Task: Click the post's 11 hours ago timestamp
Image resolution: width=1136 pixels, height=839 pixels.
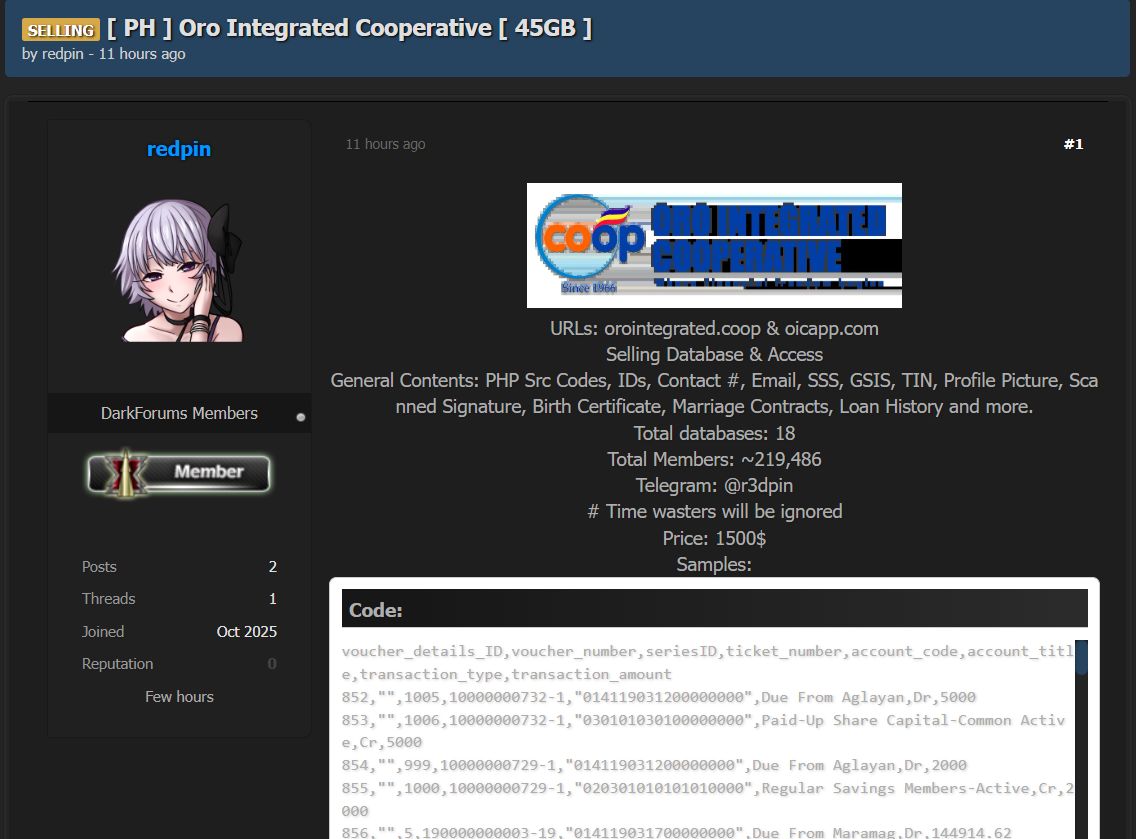Action: [x=385, y=144]
